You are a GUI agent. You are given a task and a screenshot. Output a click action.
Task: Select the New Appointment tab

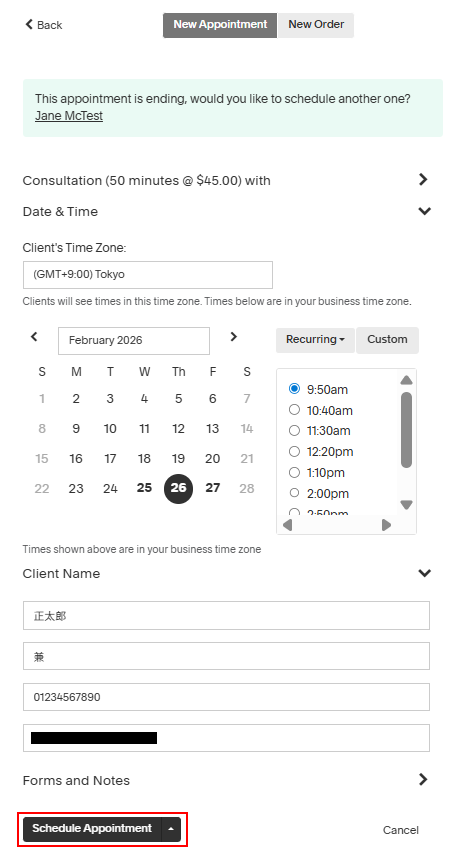tap(220, 25)
